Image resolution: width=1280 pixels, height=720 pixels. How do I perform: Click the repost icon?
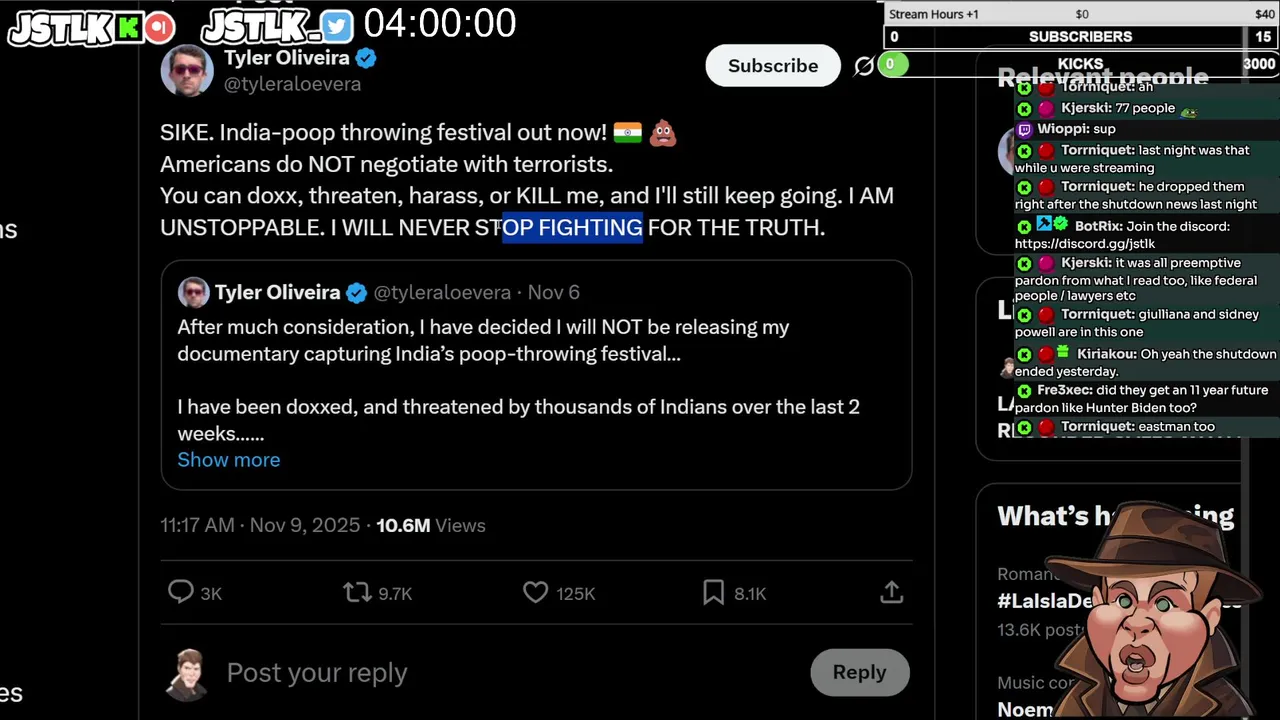point(357,592)
